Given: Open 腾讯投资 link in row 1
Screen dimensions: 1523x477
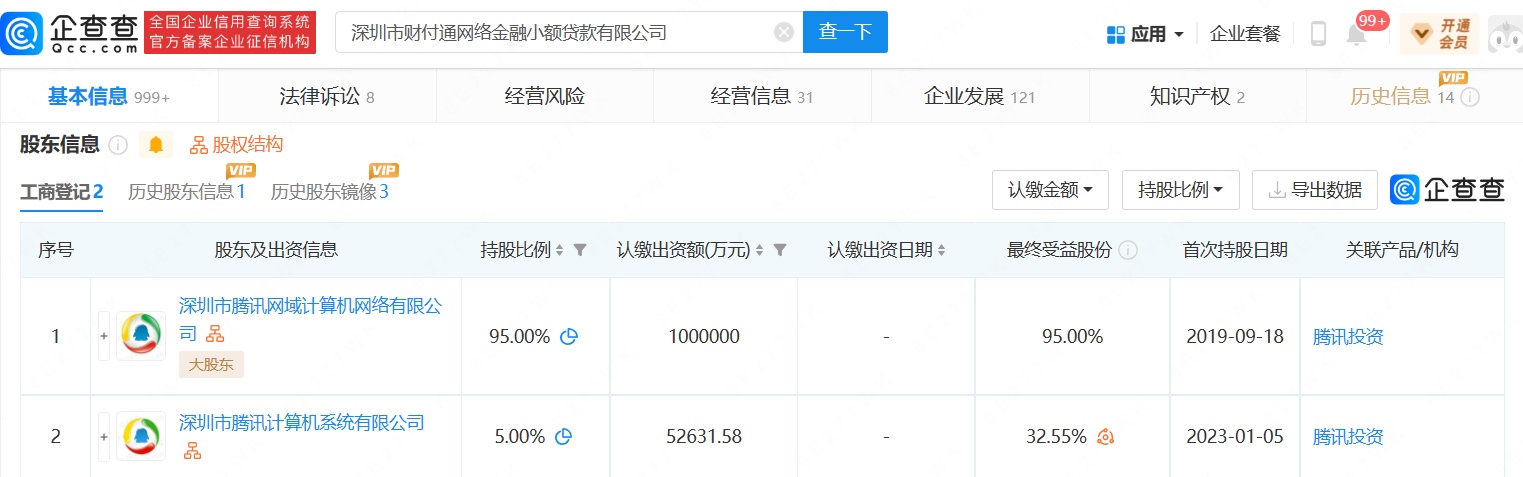Looking at the screenshot, I should point(1348,337).
